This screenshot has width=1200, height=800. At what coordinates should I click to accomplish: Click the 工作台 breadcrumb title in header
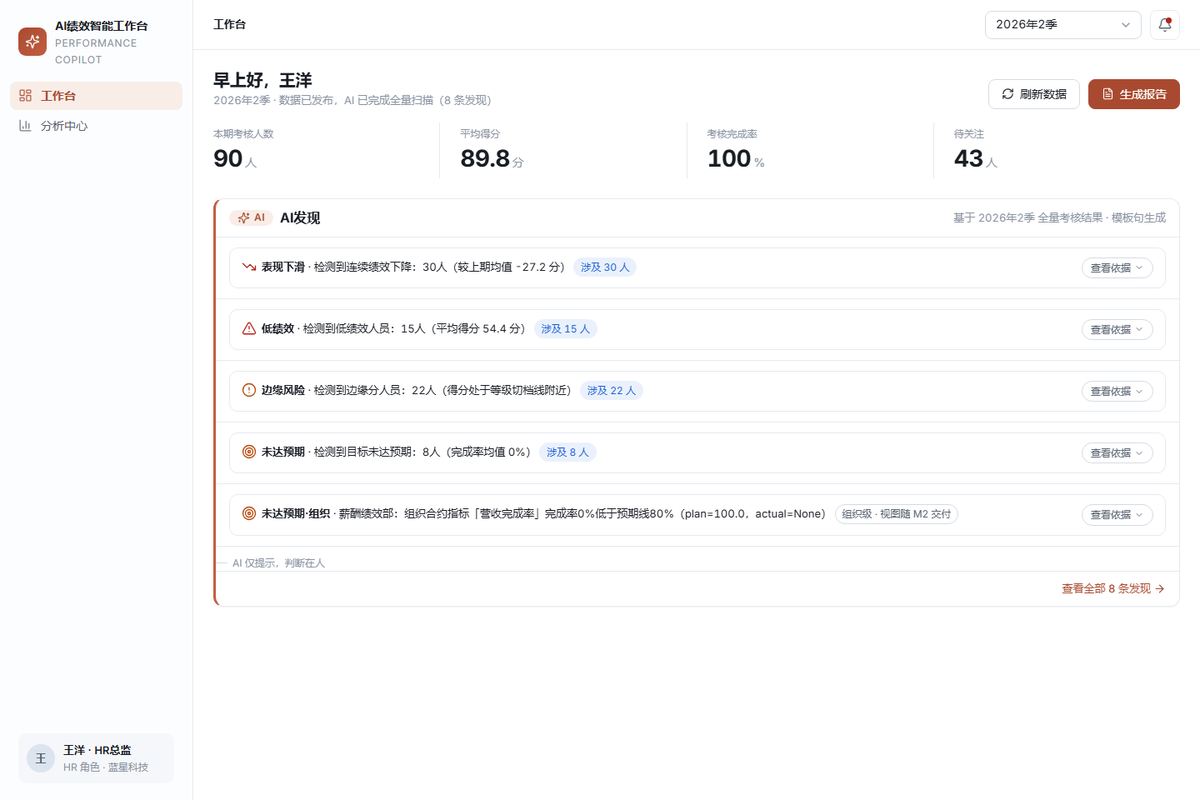[x=230, y=24]
